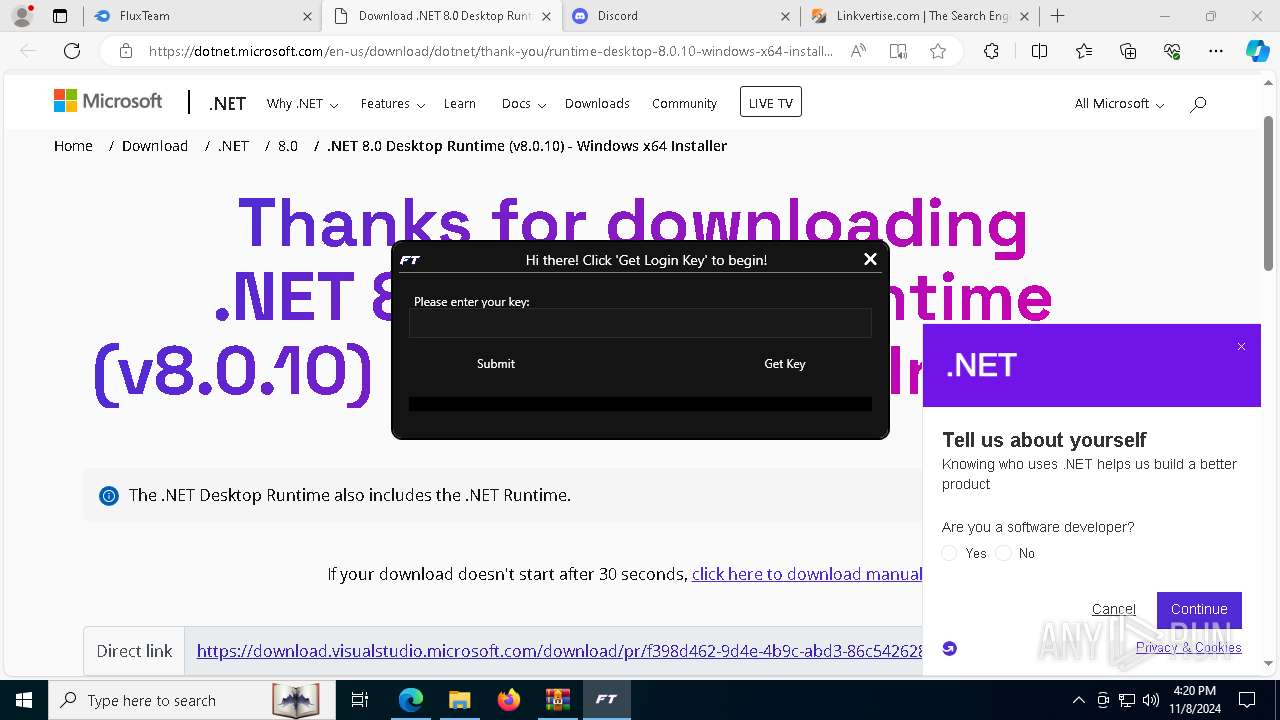Image resolution: width=1280 pixels, height=720 pixels.
Task: View site information lock icon
Action: point(126,51)
